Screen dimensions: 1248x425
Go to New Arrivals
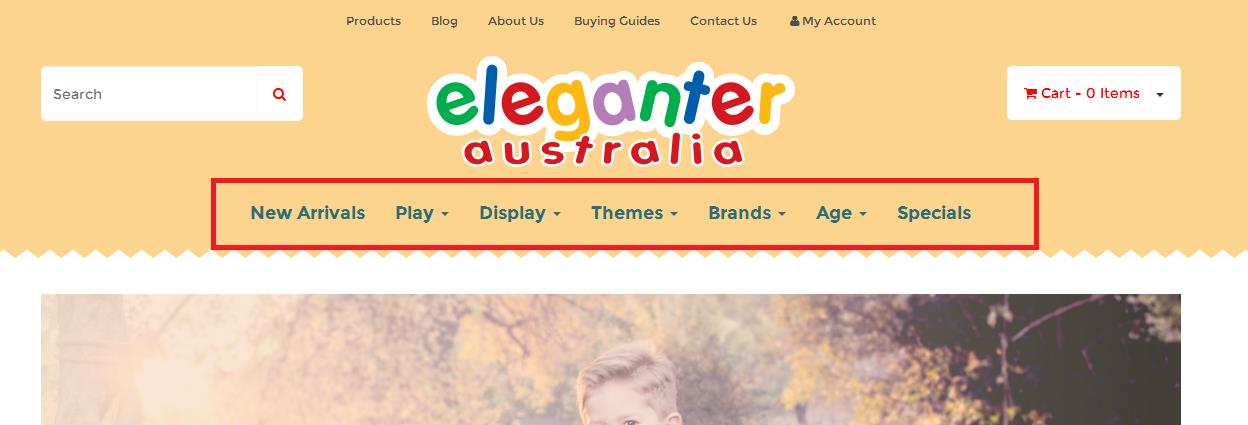[x=308, y=213]
